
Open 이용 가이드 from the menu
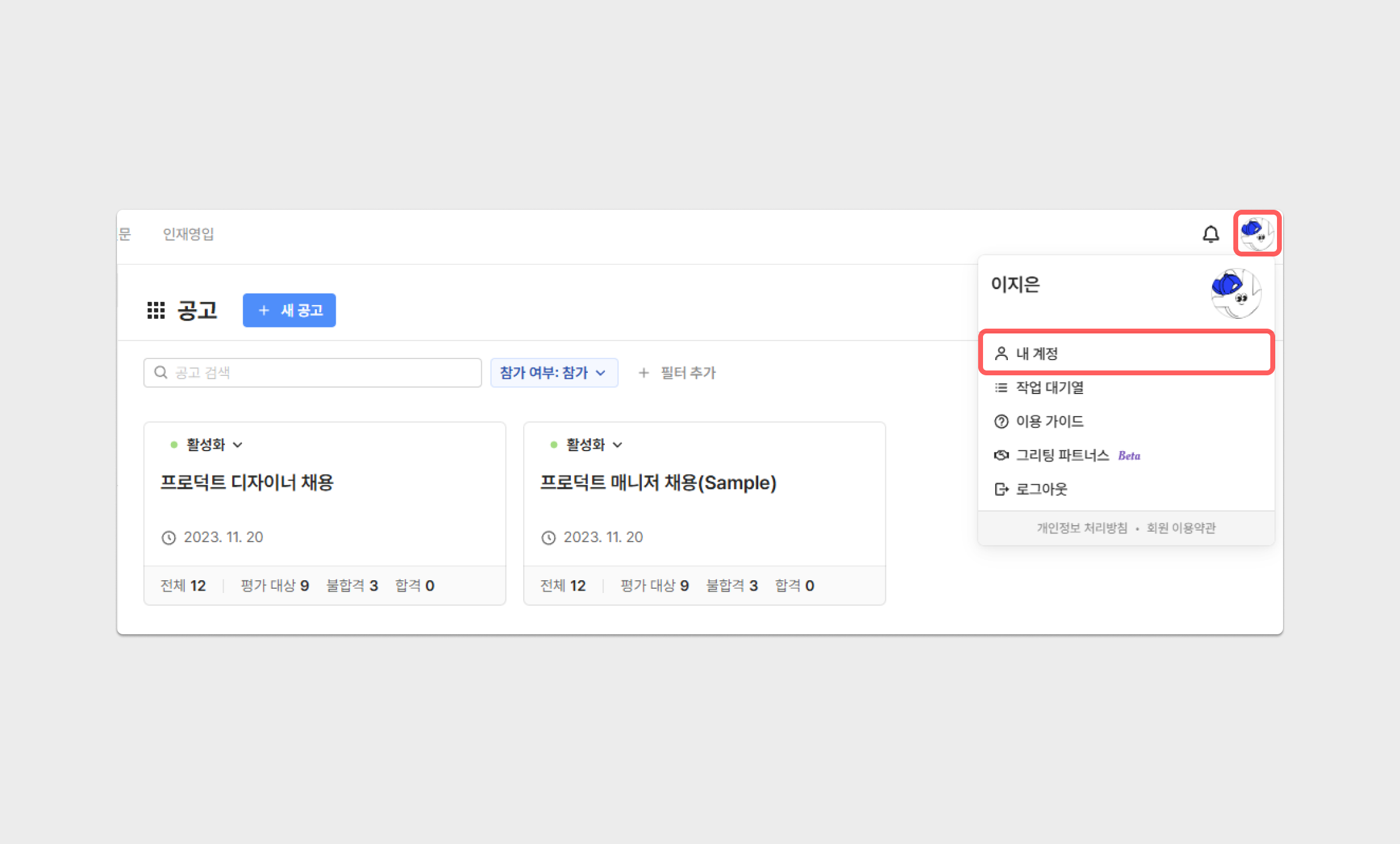point(1049,421)
